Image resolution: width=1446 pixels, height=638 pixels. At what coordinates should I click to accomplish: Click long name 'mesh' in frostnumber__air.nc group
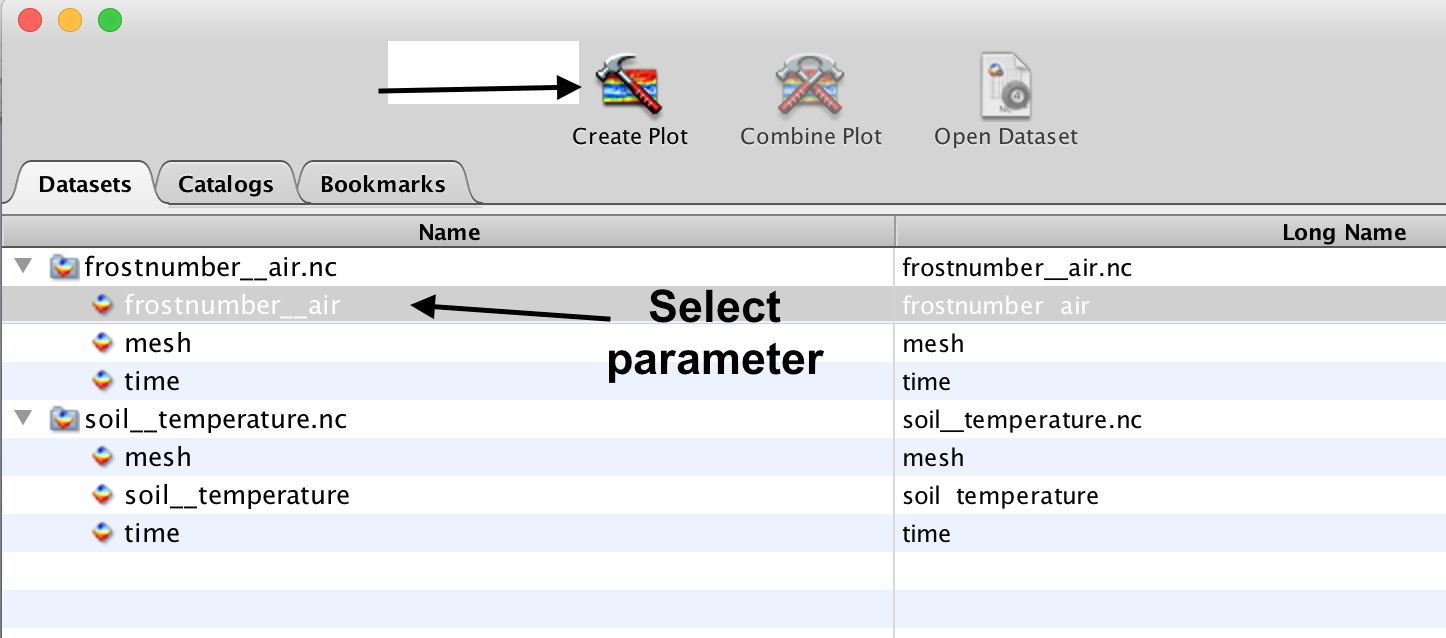[933, 343]
